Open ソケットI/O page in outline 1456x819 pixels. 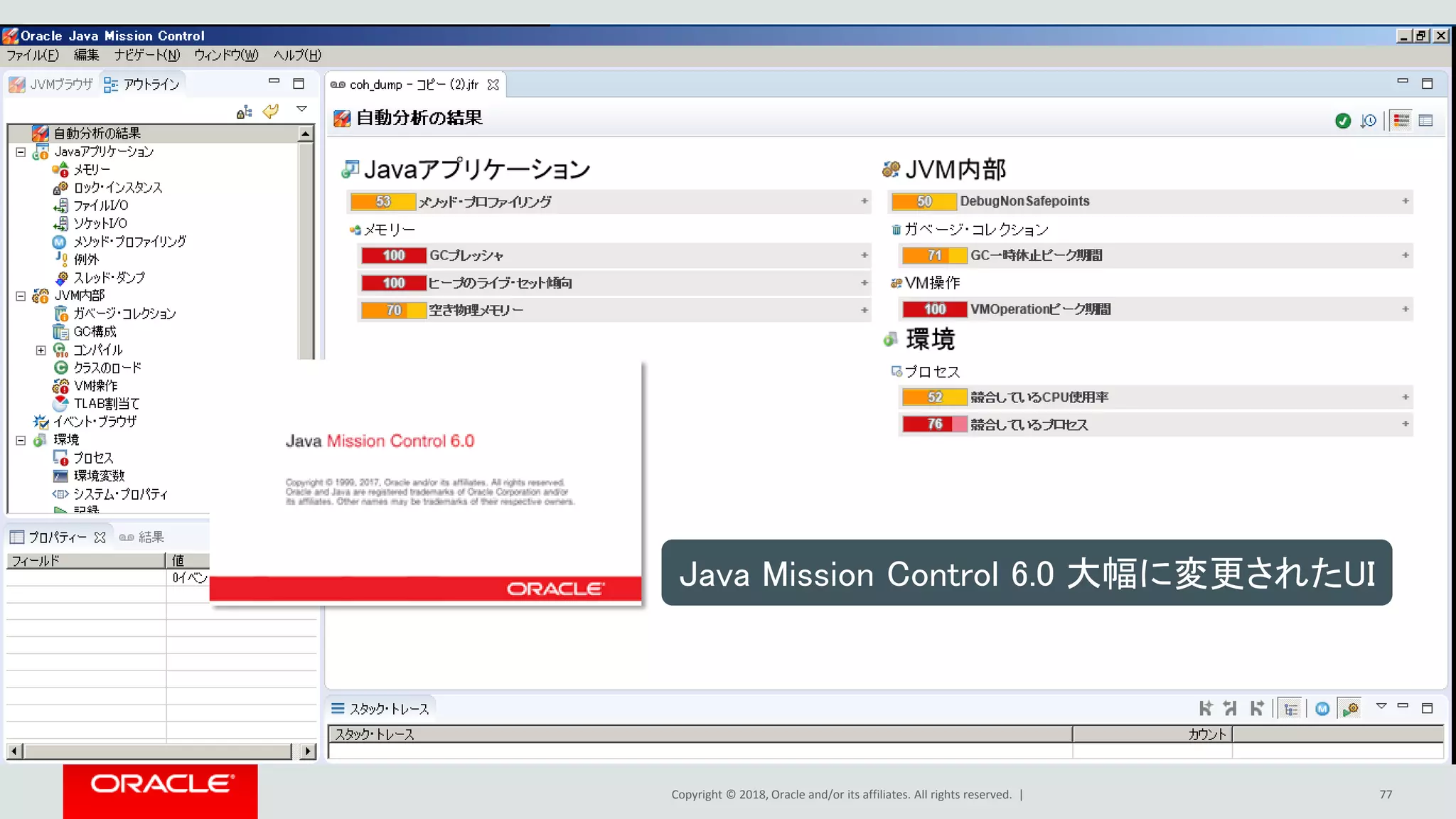click(x=100, y=223)
